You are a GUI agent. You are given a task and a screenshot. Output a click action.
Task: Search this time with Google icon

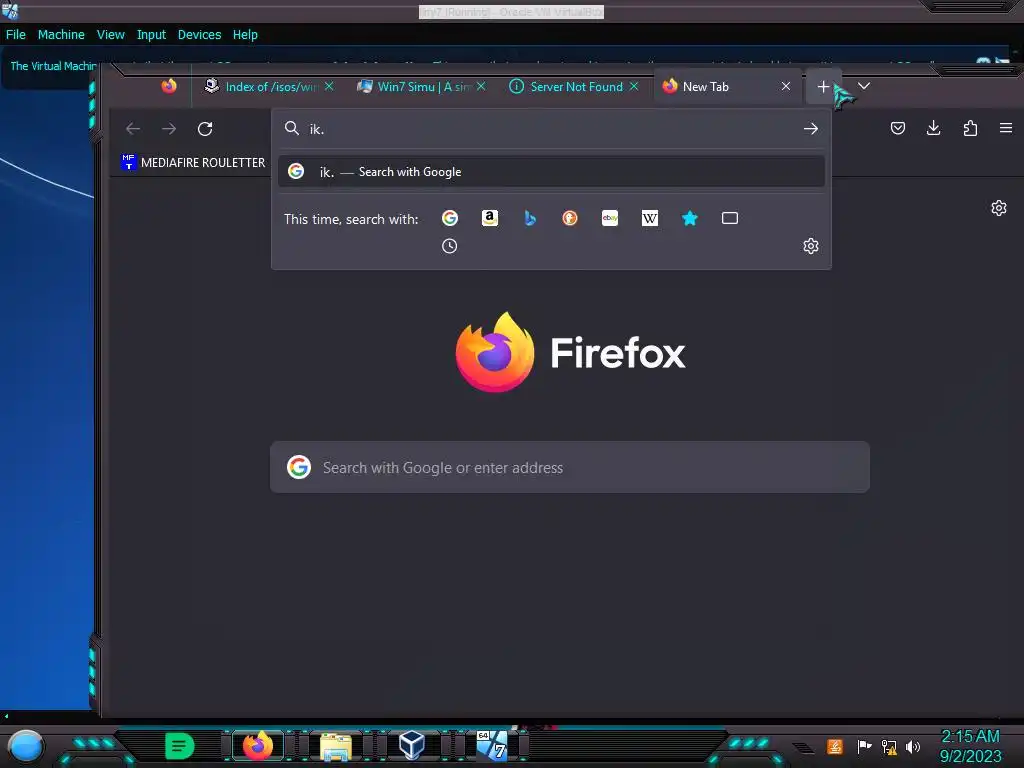coord(449,218)
